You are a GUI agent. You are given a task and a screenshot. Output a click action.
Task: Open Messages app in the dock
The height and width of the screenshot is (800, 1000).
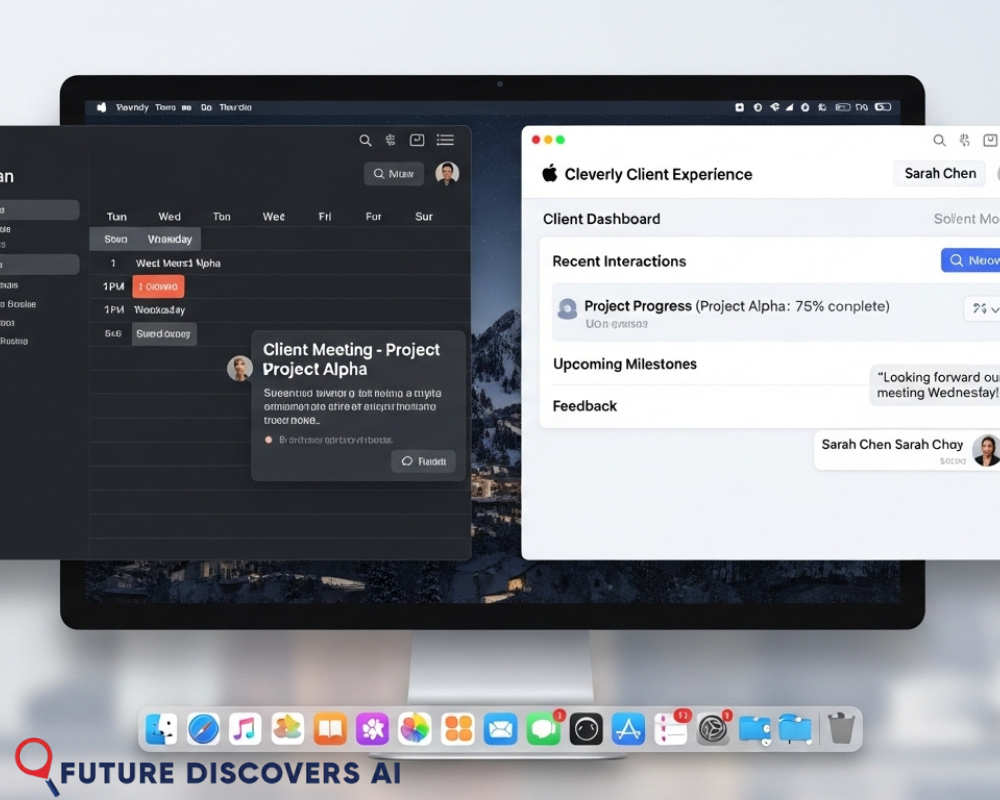[543, 730]
